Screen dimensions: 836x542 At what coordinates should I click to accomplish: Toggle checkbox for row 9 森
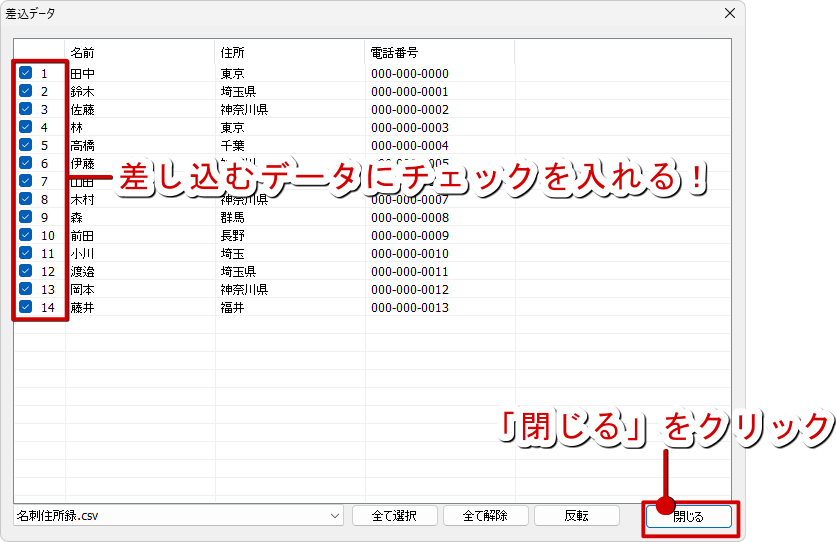coord(26,217)
